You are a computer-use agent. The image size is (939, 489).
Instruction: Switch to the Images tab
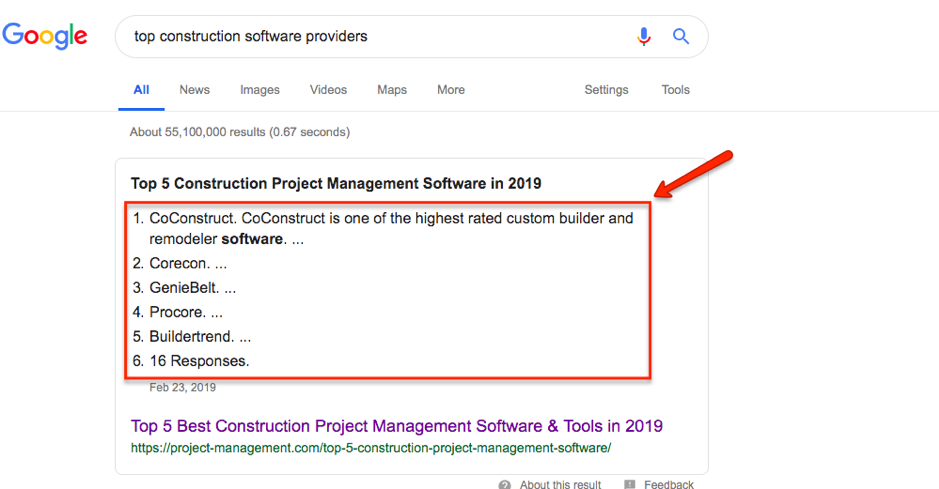pyautogui.click(x=259, y=90)
